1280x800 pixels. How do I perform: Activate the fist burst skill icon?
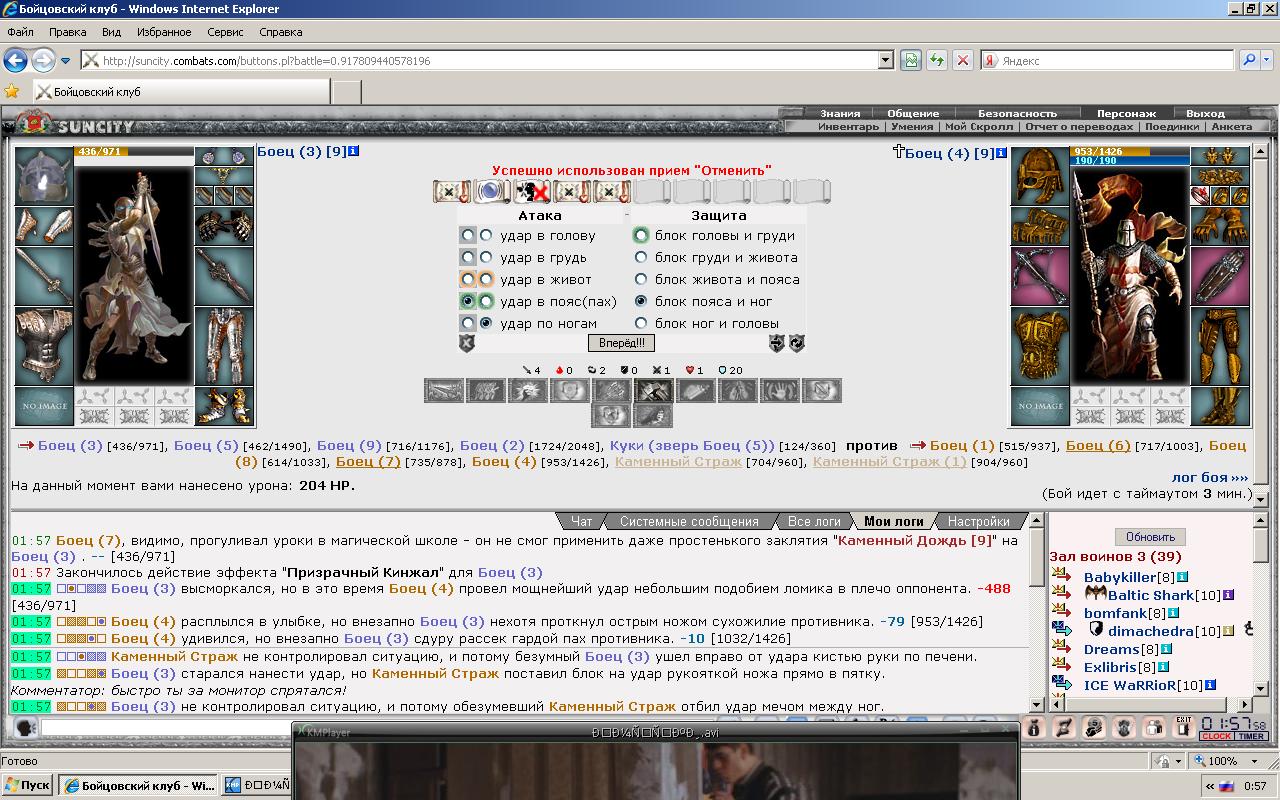[x=527, y=390]
